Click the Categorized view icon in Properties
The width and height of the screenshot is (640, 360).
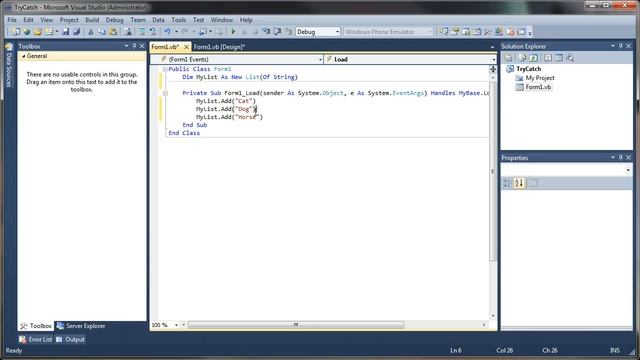click(507, 183)
